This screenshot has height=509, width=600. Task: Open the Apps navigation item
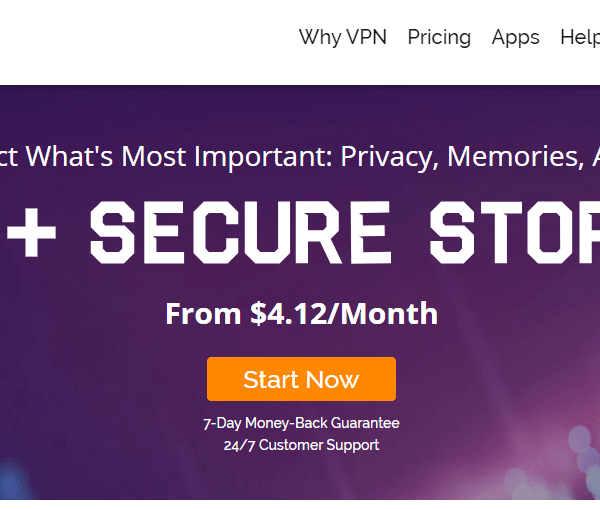pos(515,38)
